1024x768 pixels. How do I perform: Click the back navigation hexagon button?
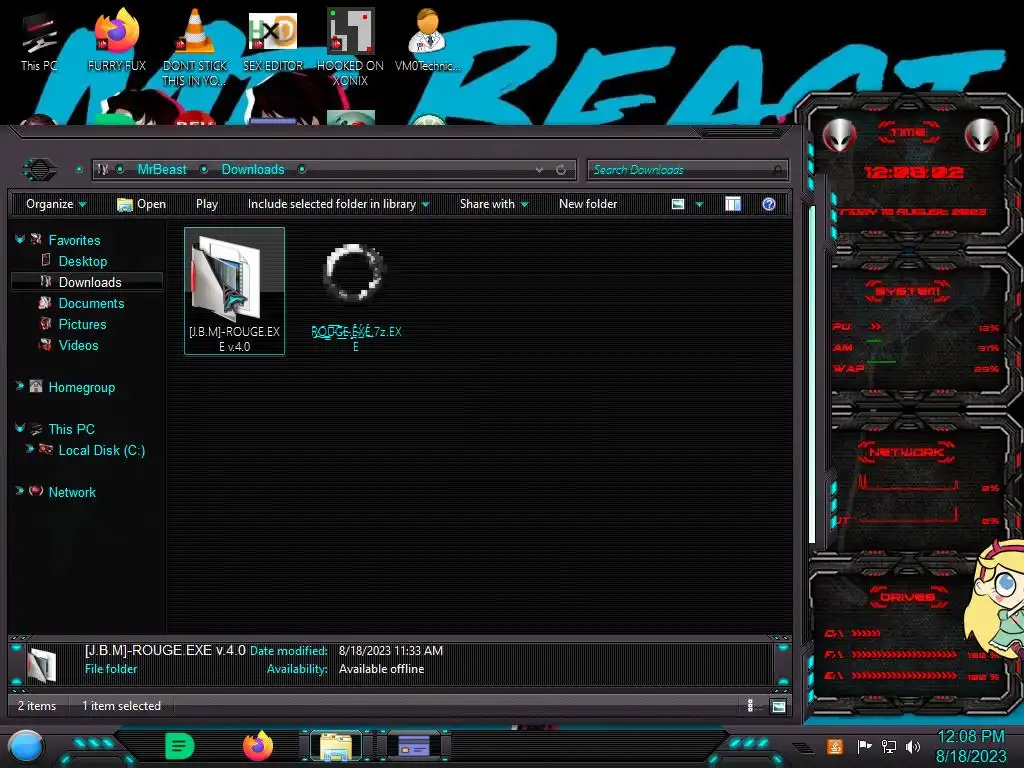pyautogui.click(x=40, y=170)
